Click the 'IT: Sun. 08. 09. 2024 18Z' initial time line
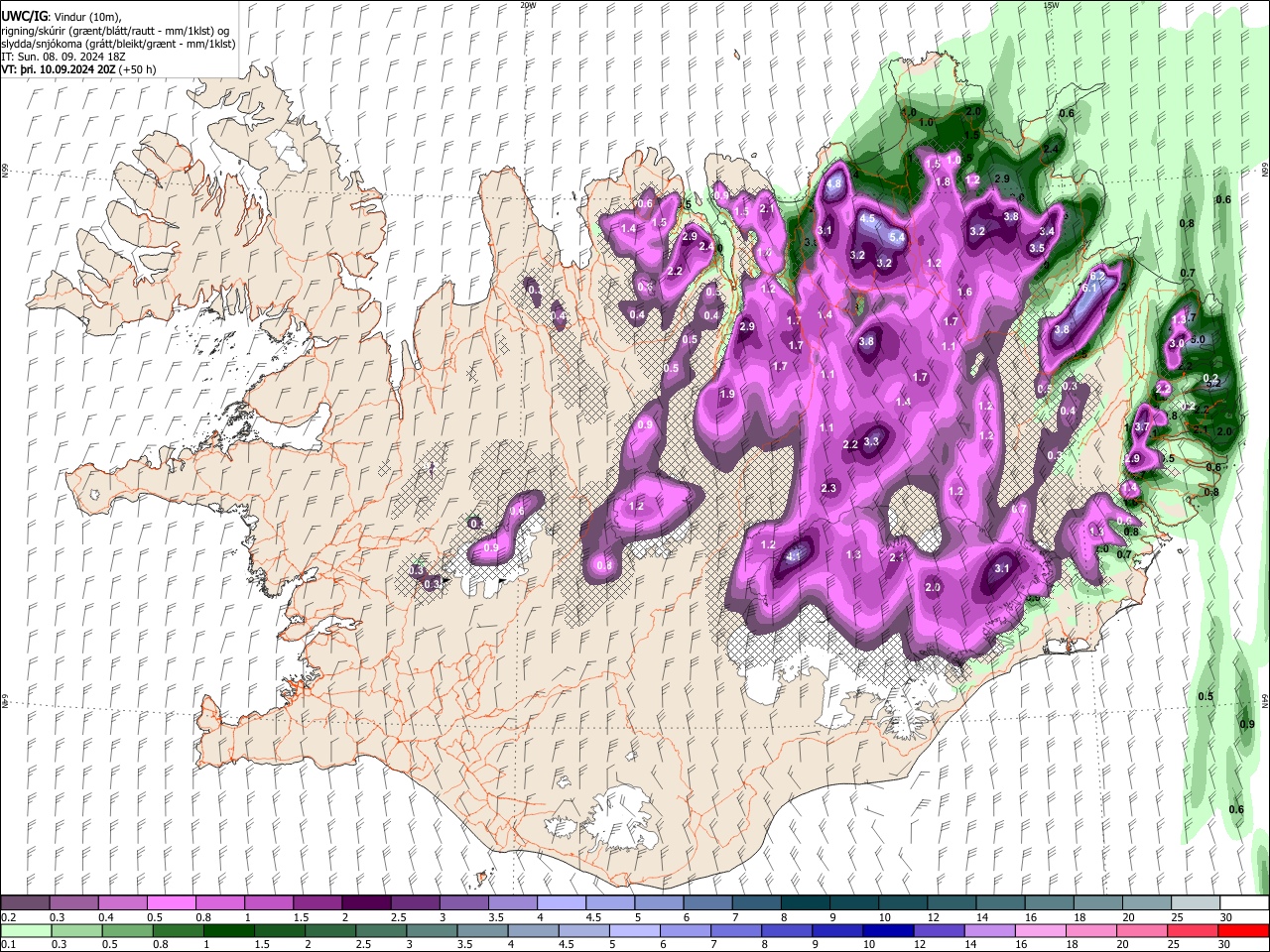This screenshot has width=1270, height=952. coord(64,58)
